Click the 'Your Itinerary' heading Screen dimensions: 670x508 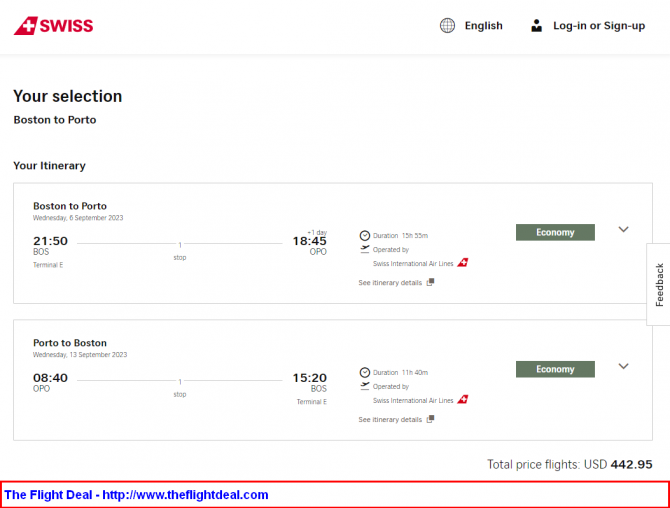click(x=50, y=166)
